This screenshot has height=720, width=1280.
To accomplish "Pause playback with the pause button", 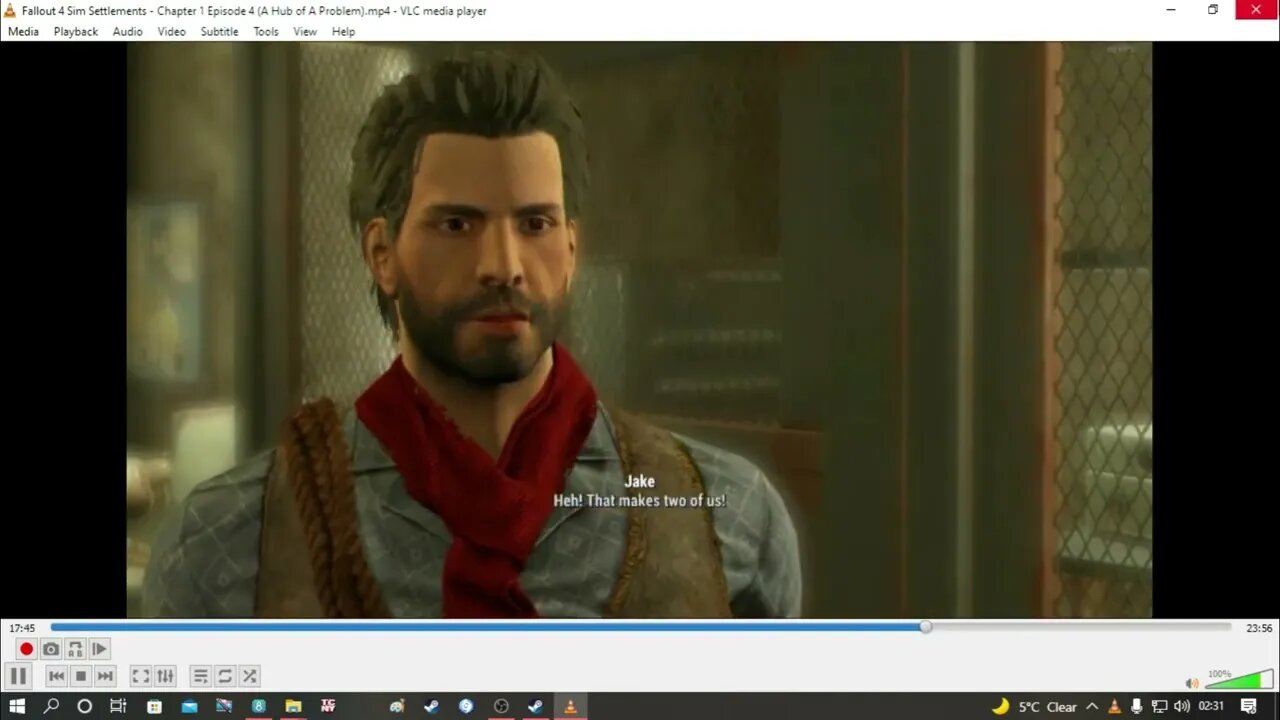I will (x=18, y=676).
